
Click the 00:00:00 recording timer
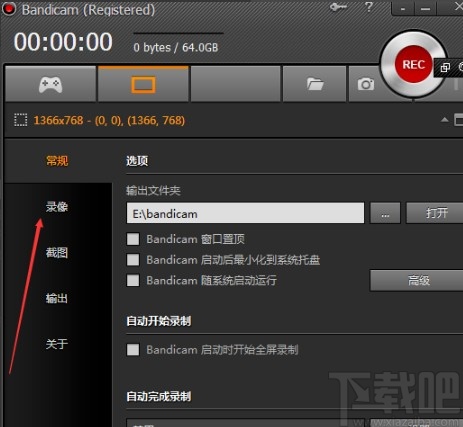tap(63, 42)
